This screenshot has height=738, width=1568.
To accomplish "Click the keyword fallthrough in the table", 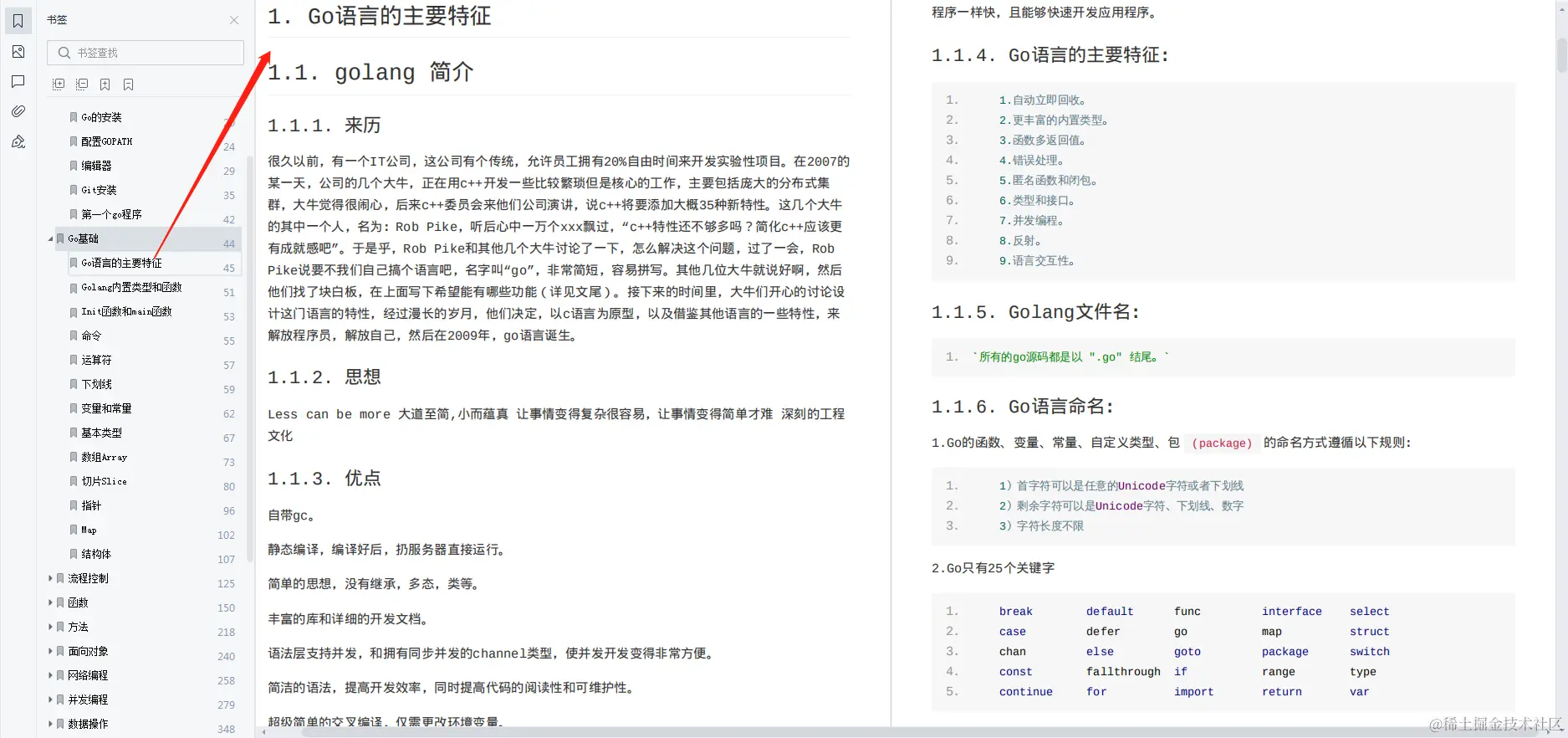I will 1123,672.
